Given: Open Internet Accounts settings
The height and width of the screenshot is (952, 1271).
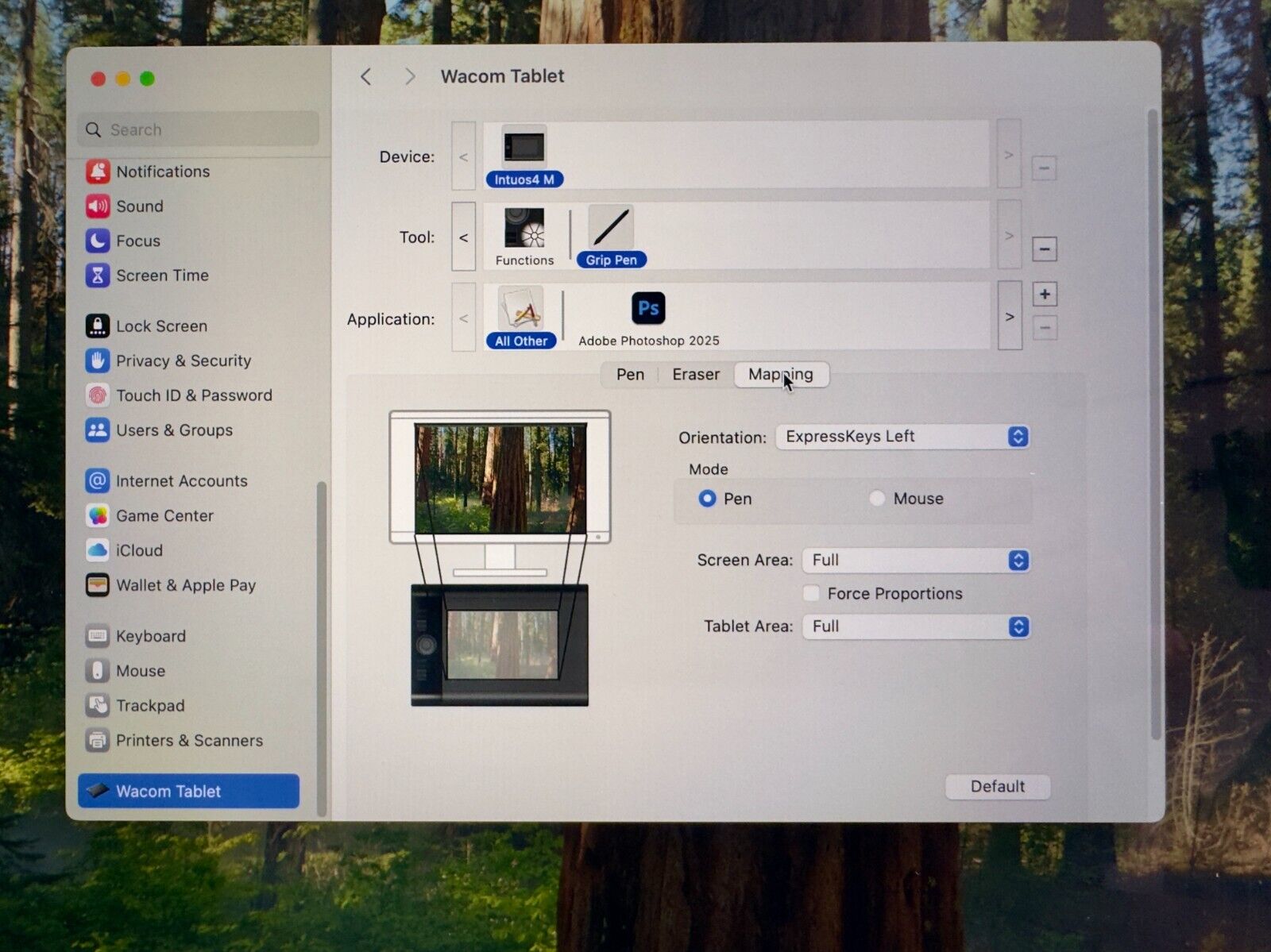Looking at the screenshot, I should (166, 481).
